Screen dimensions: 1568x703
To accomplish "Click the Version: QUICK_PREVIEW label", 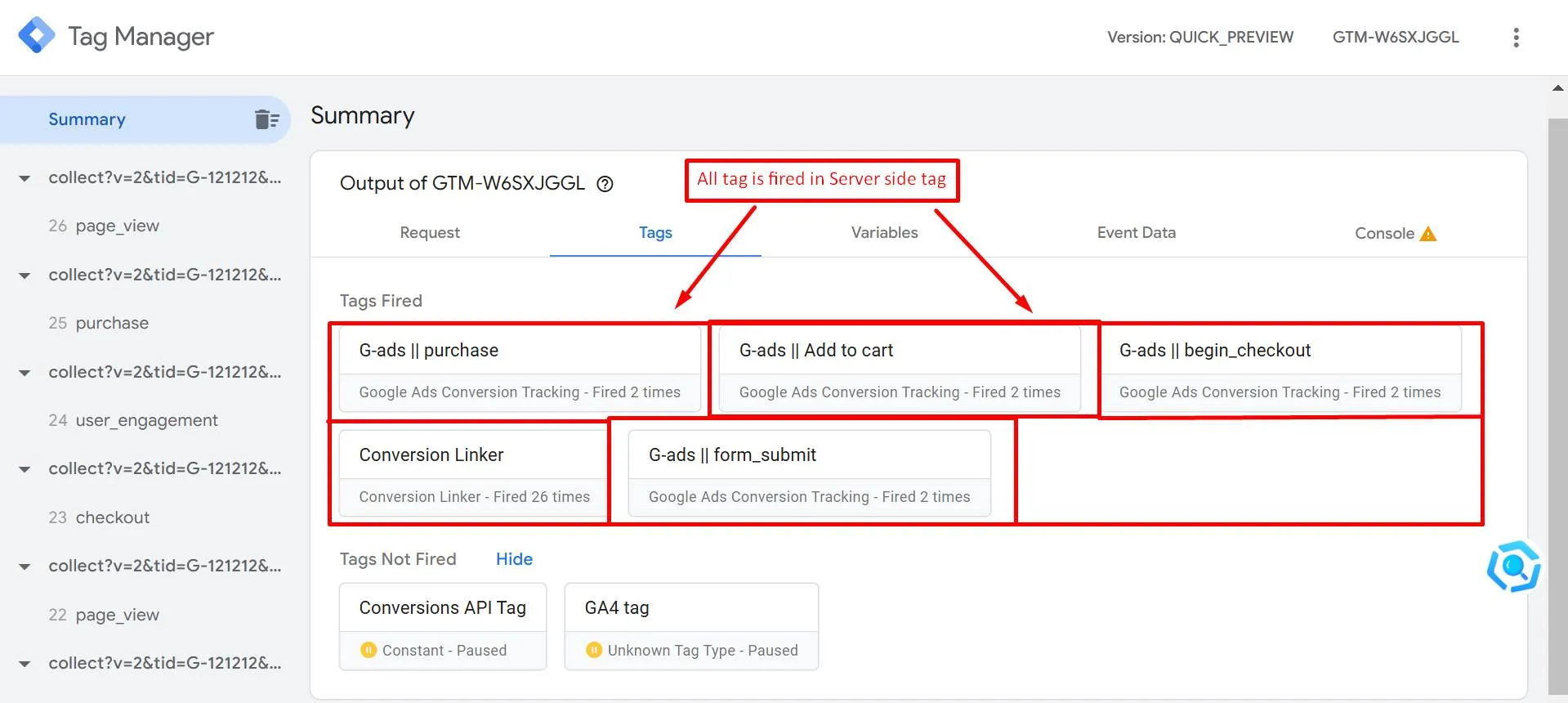I will click(1200, 37).
